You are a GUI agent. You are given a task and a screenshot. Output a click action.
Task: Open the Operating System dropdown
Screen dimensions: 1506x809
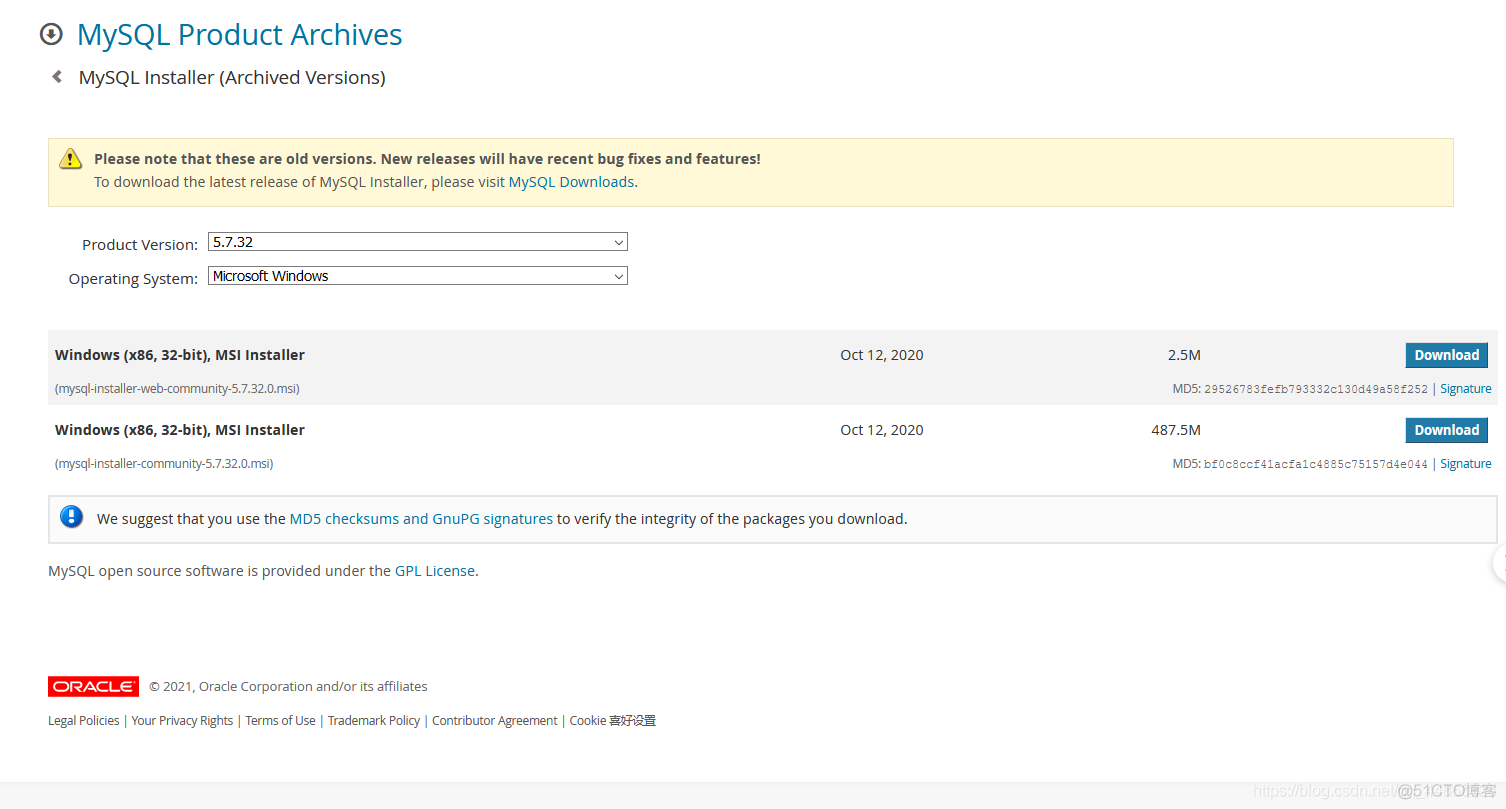click(x=418, y=276)
